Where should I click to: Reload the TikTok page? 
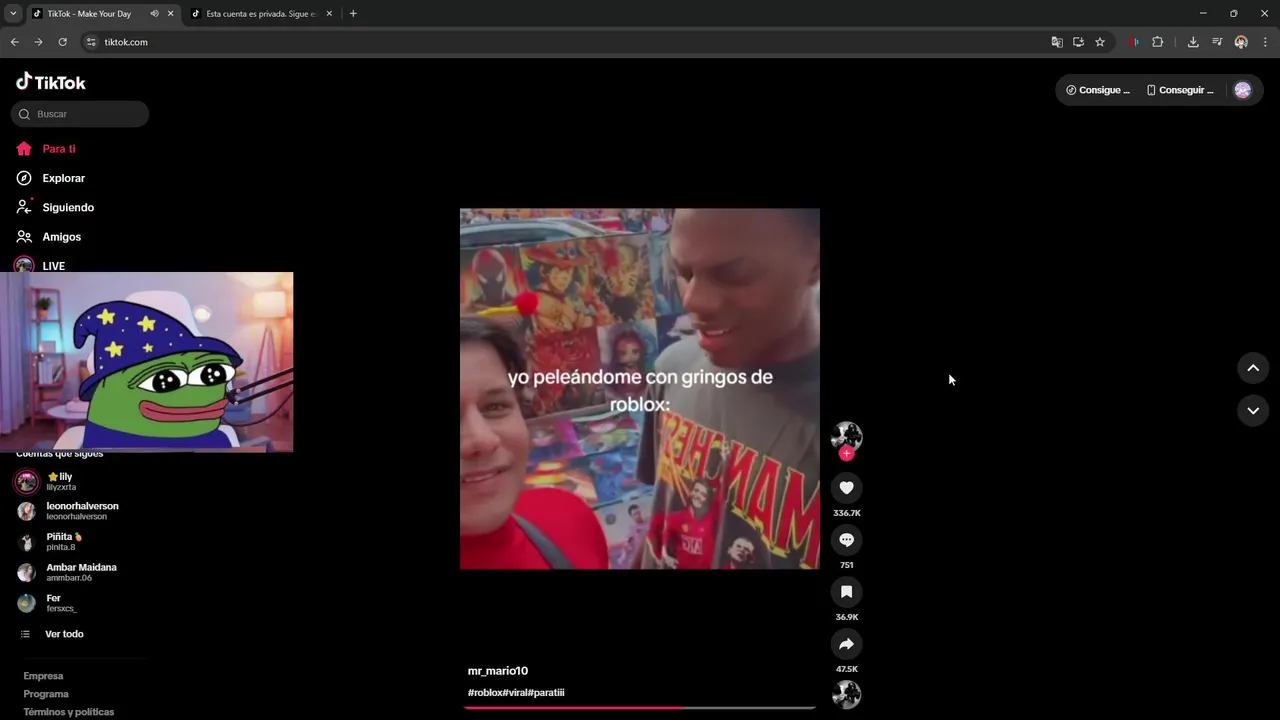(x=62, y=42)
